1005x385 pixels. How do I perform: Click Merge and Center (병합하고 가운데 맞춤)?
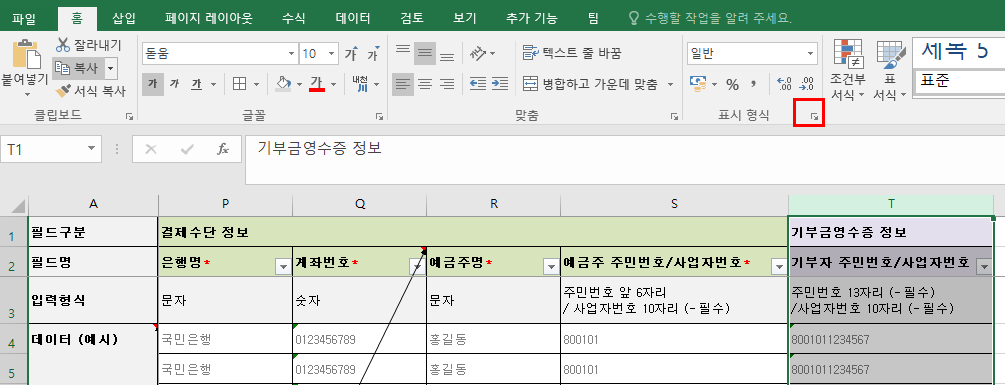coord(591,83)
